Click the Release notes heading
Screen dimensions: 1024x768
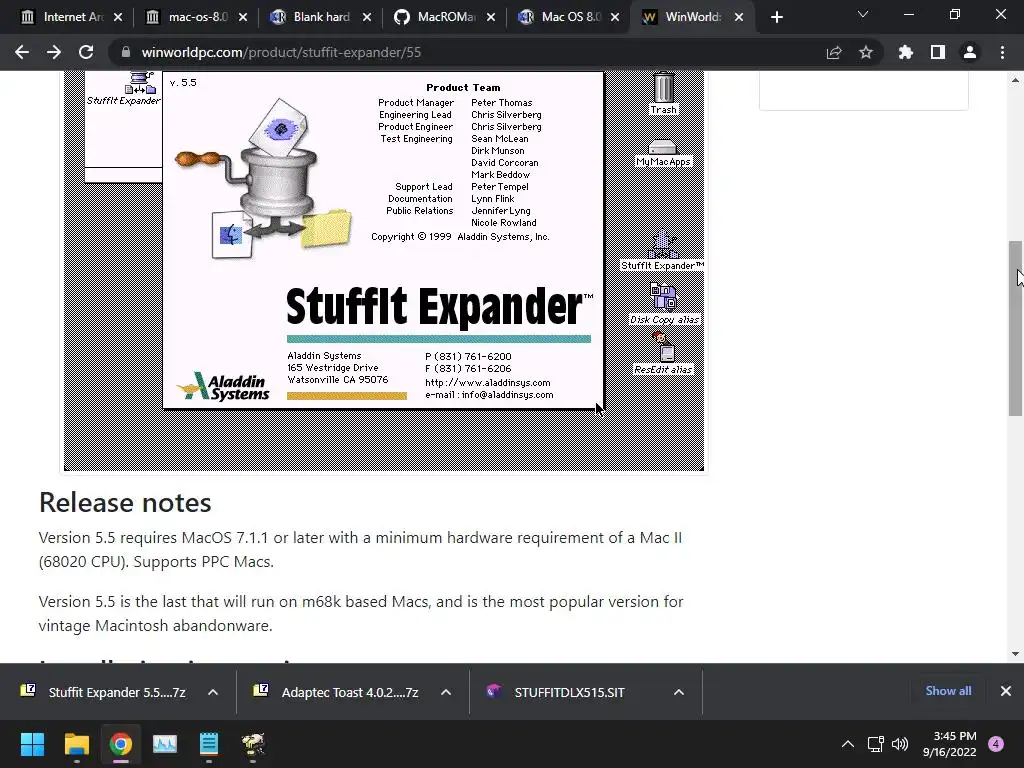pyautogui.click(x=125, y=503)
